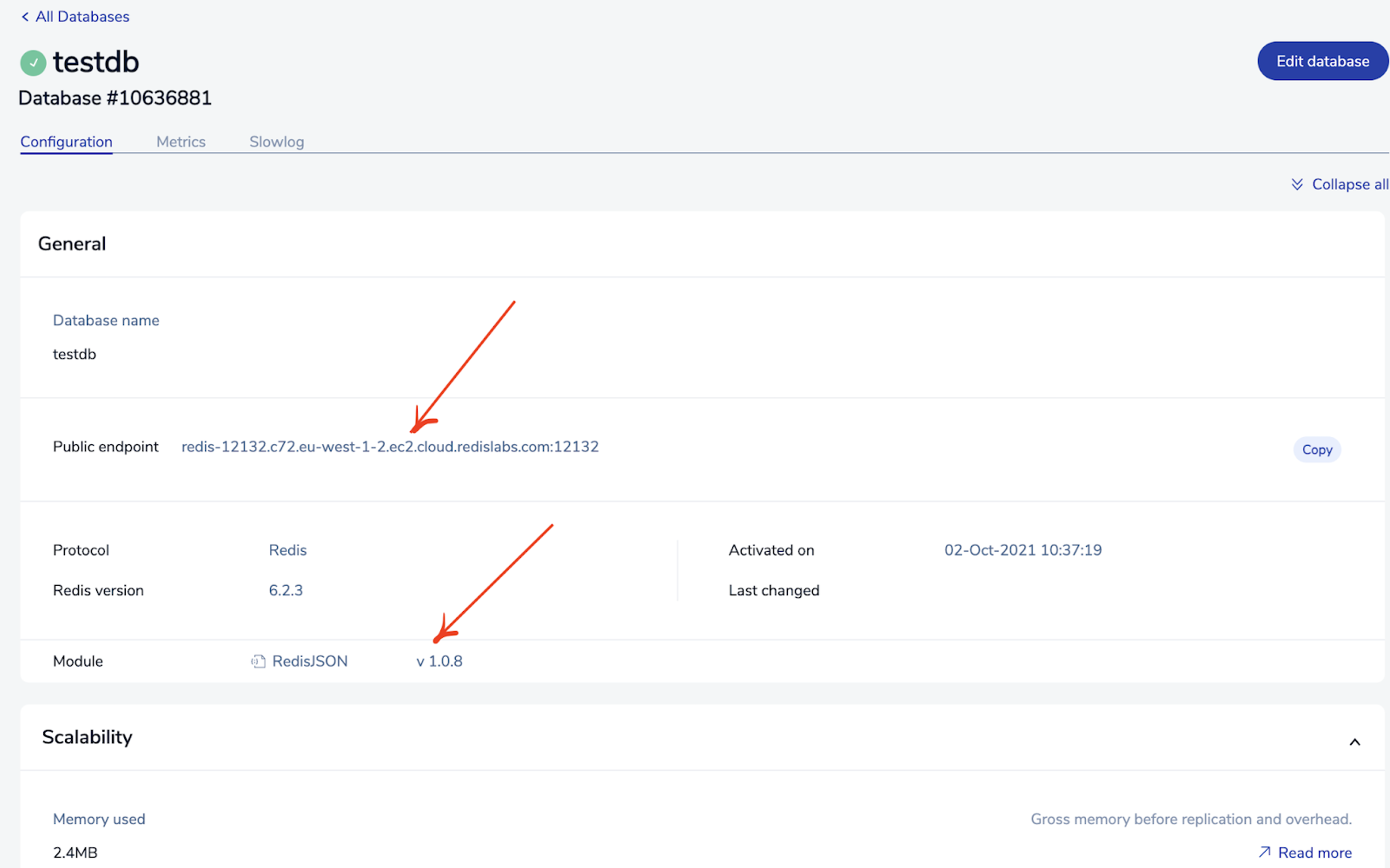This screenshot has width=1390, height=868.
Task: Select the Configuration tab
Action: [x=67, y=142]
